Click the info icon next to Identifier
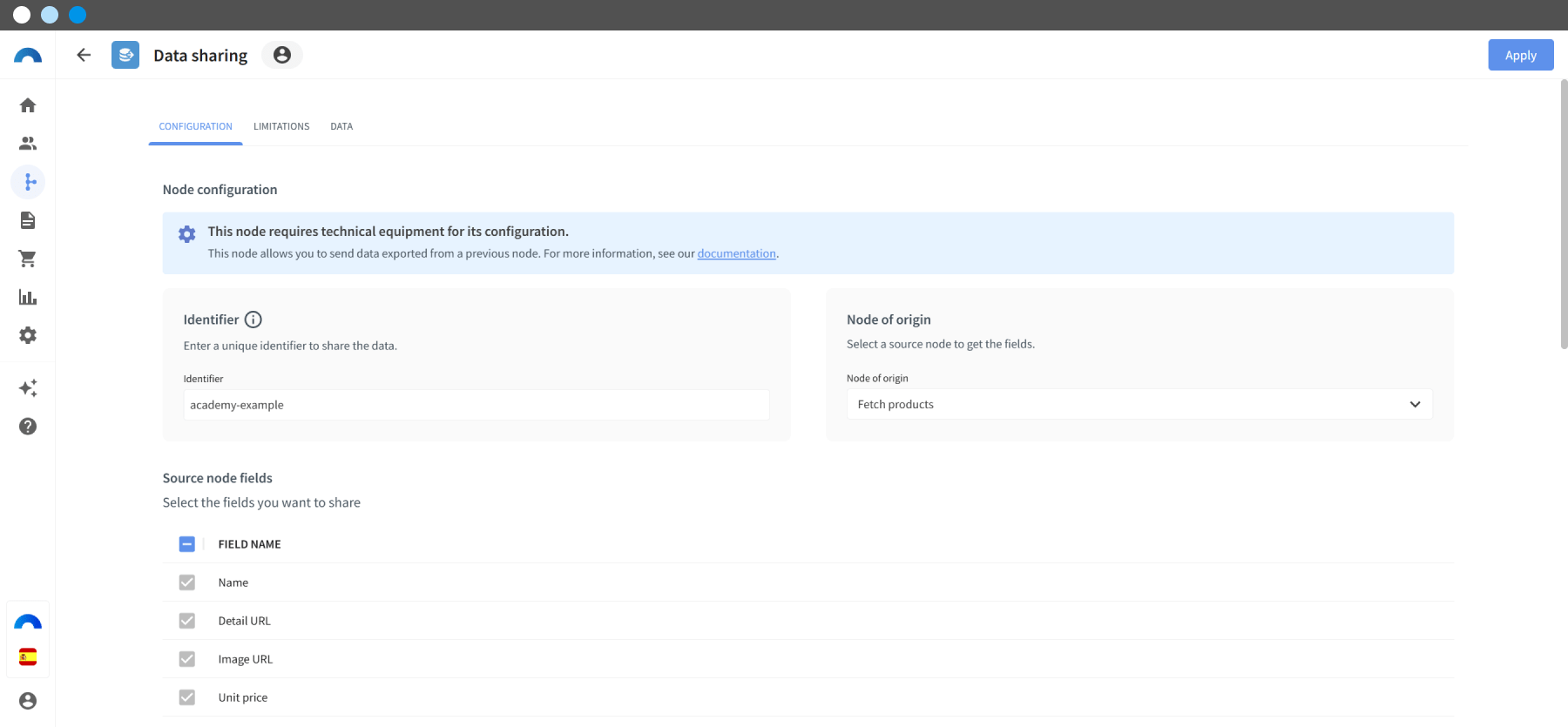Screen dimensions: 1568x727 [253, 320]
